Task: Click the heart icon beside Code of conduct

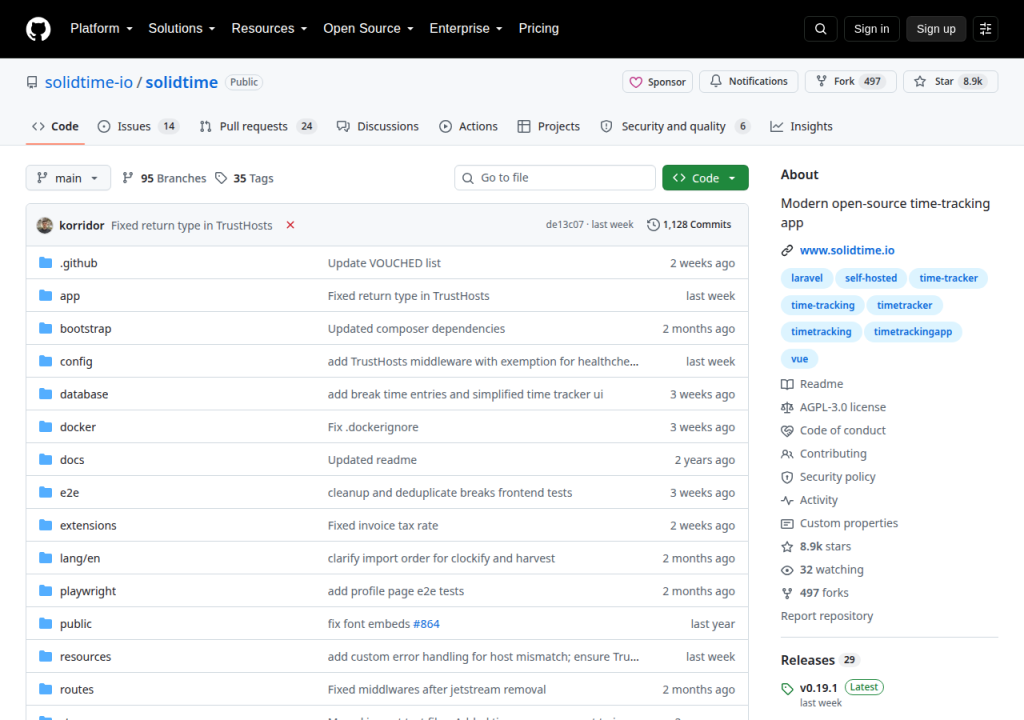Action: [x=787, y=431]
